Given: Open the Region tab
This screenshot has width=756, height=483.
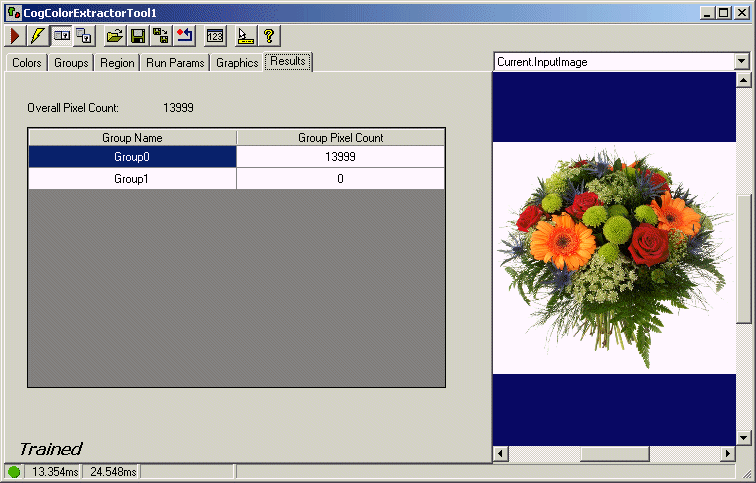Looking at the screenshot, I should 117,63.
